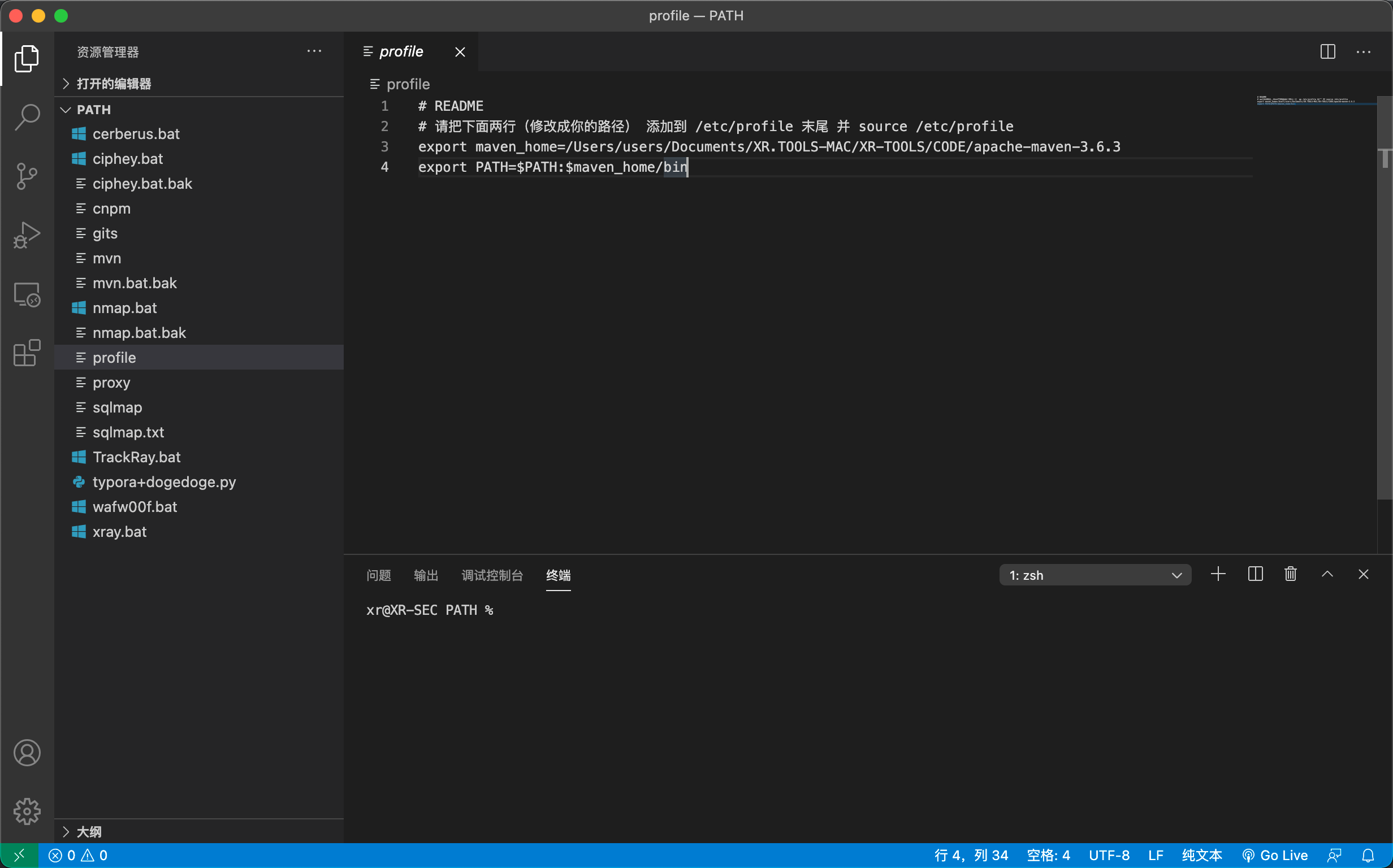Viewport: 1393px width, 868px height.
Task: Switch to the 问题 panel tab
Action: 378,575
